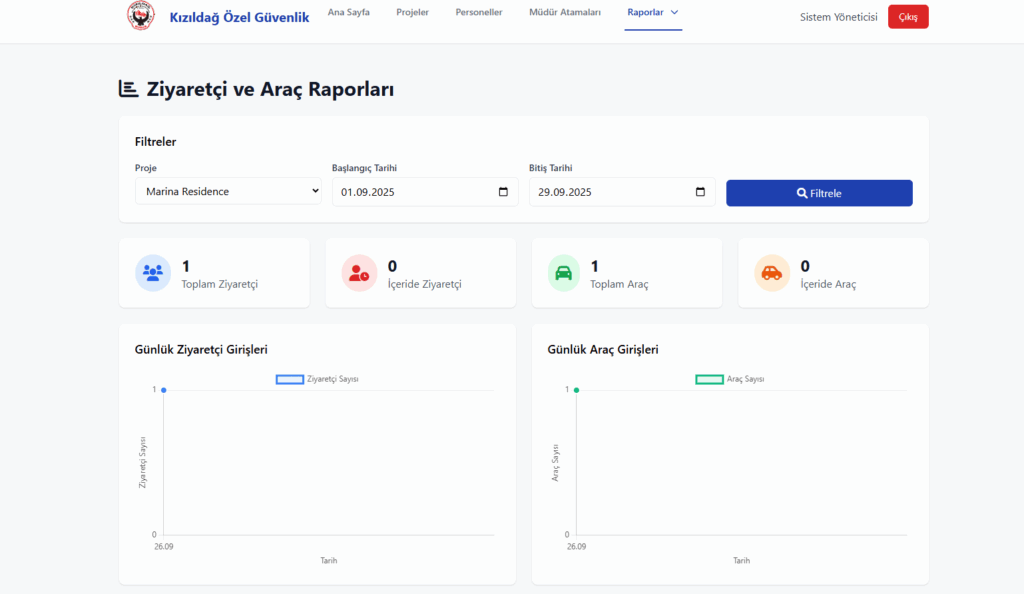Click the Kızıldağ Özel Güvenlik brand link
The height and width of the screenshot is (594, 1024).
coord(239,17)
